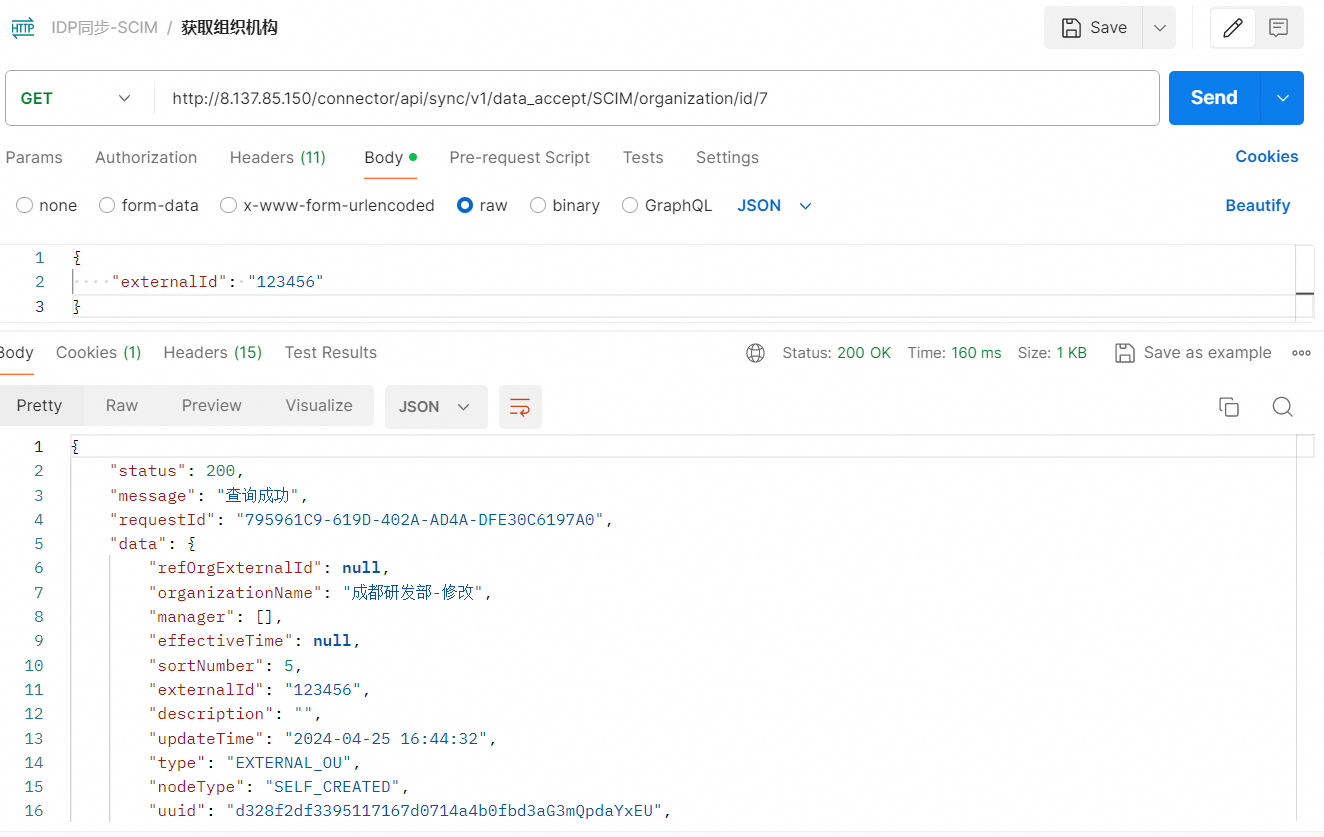Open the request Settings tab
Screen dimensions: 1324x837
727,157
